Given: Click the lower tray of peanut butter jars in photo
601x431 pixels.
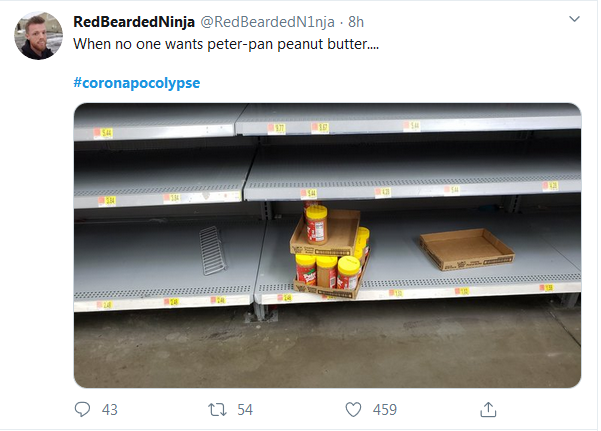Looking at the screenshot, I should [x=332, y=273].
